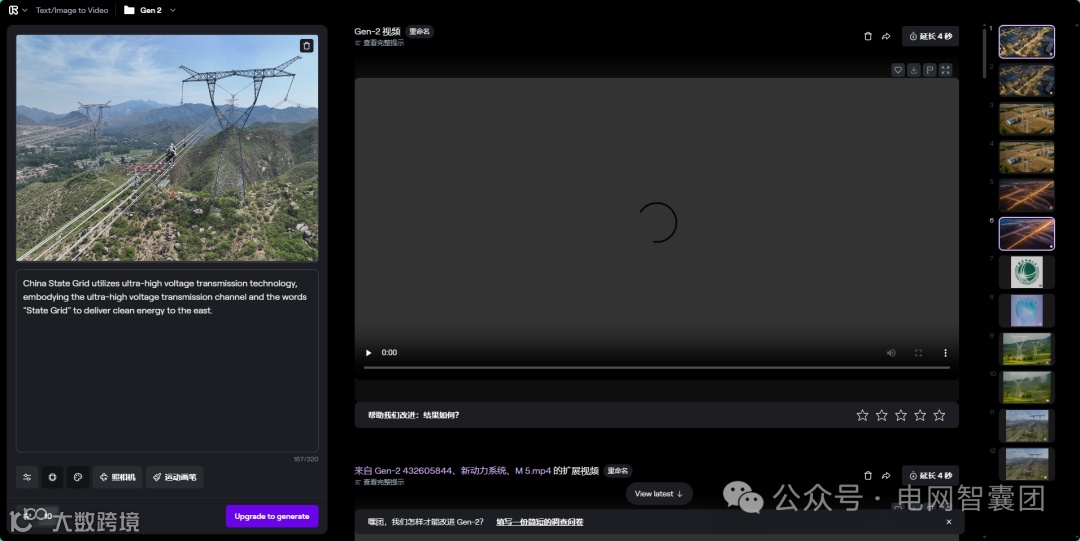Open the 照相机 camera motion button
This screenshot has height=541, width=1080.
tap(117, 477)
